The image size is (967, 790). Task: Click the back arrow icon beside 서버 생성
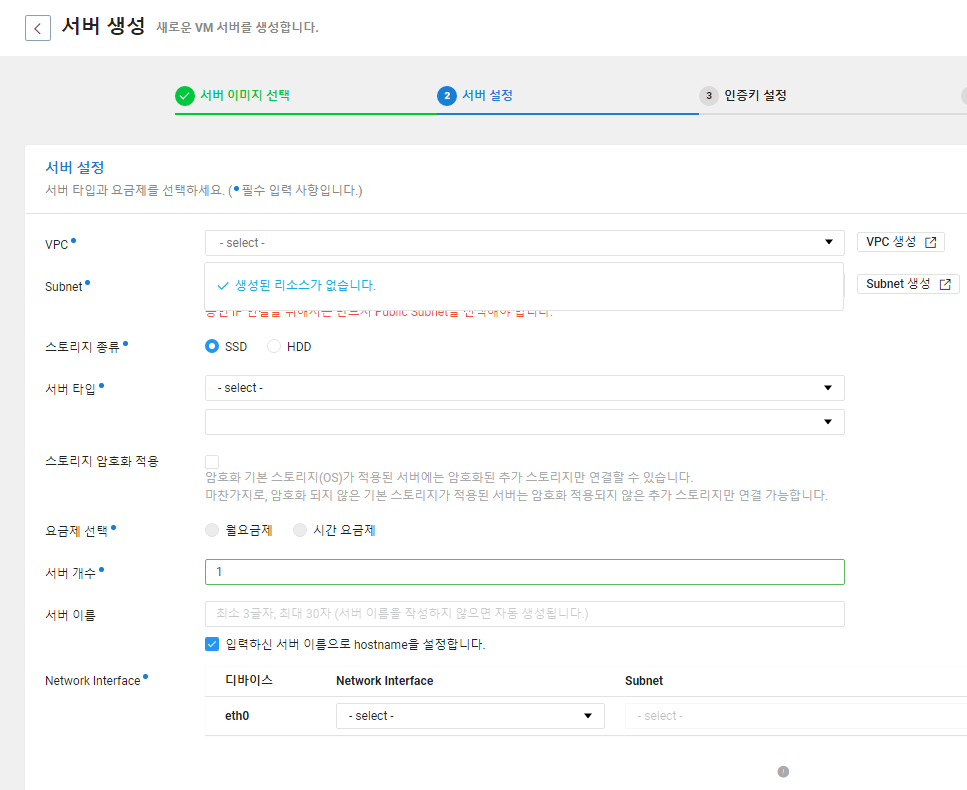pos(38,28)
